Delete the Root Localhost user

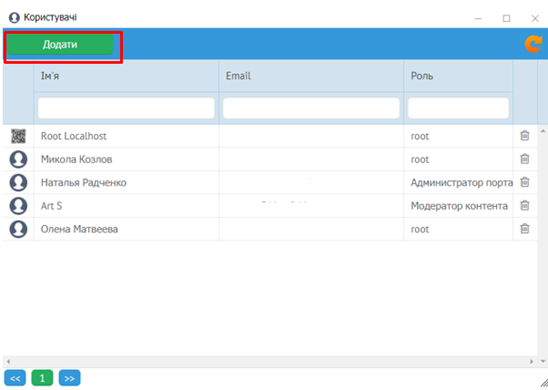pos(525,136)
